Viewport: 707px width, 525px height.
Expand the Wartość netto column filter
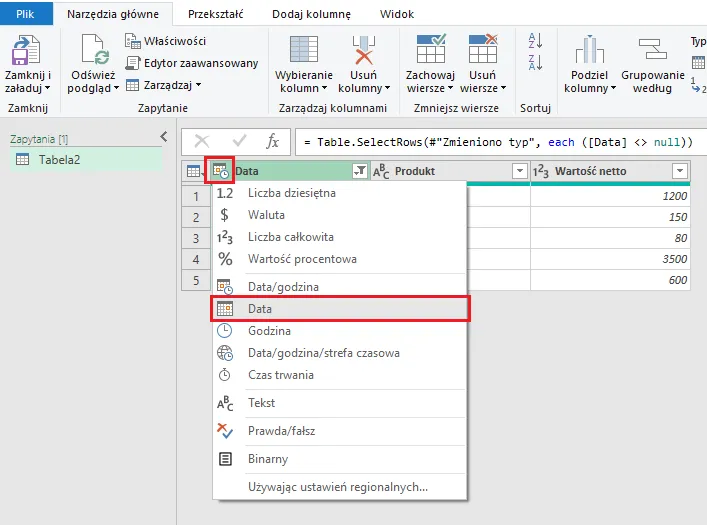(680, 171)
